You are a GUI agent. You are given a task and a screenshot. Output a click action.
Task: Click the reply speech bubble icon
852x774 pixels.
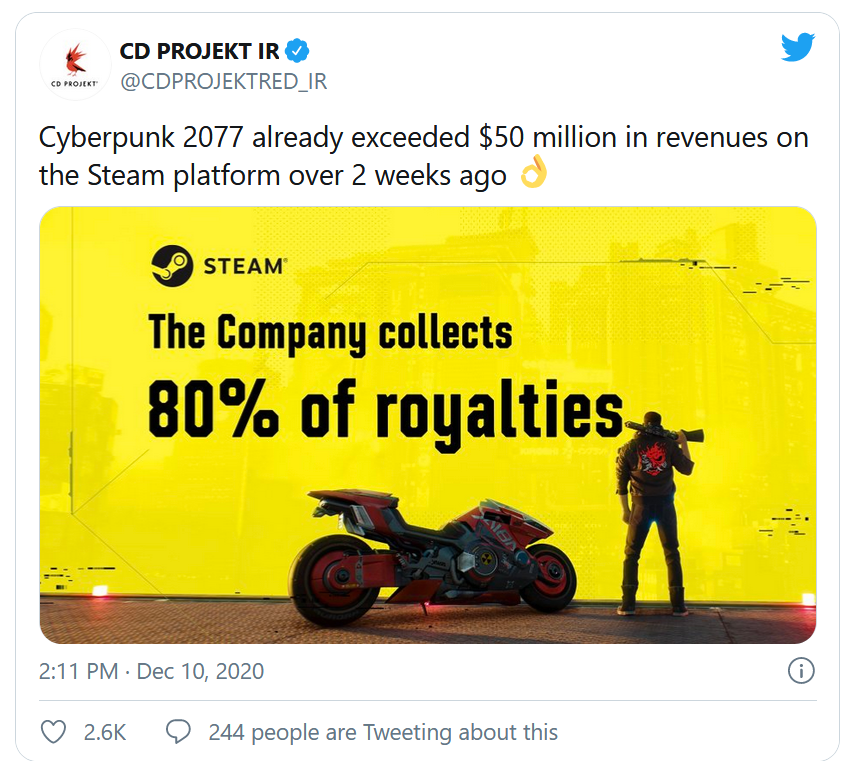point(178,732)
